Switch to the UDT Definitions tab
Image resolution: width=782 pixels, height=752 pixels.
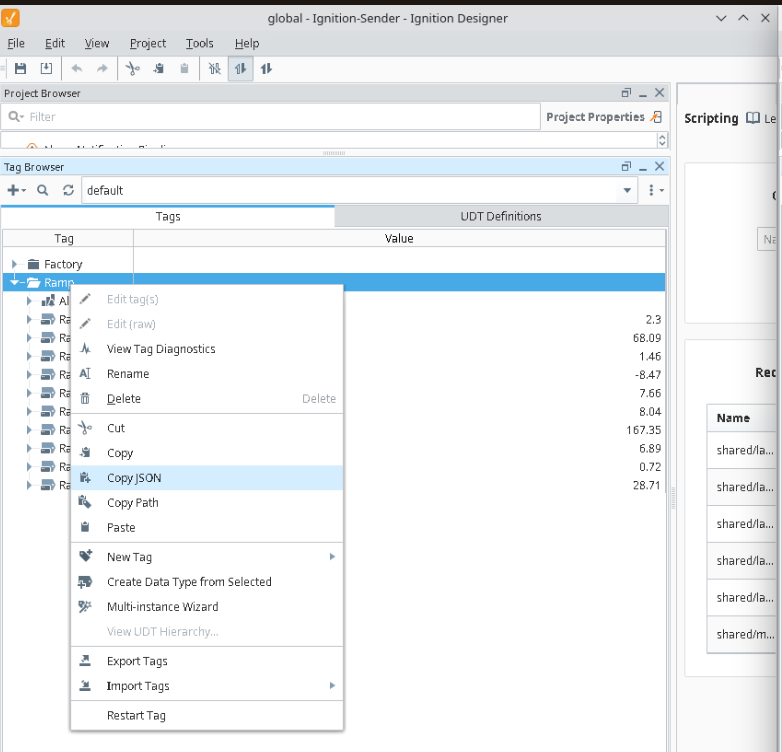[x=501, y=216]
